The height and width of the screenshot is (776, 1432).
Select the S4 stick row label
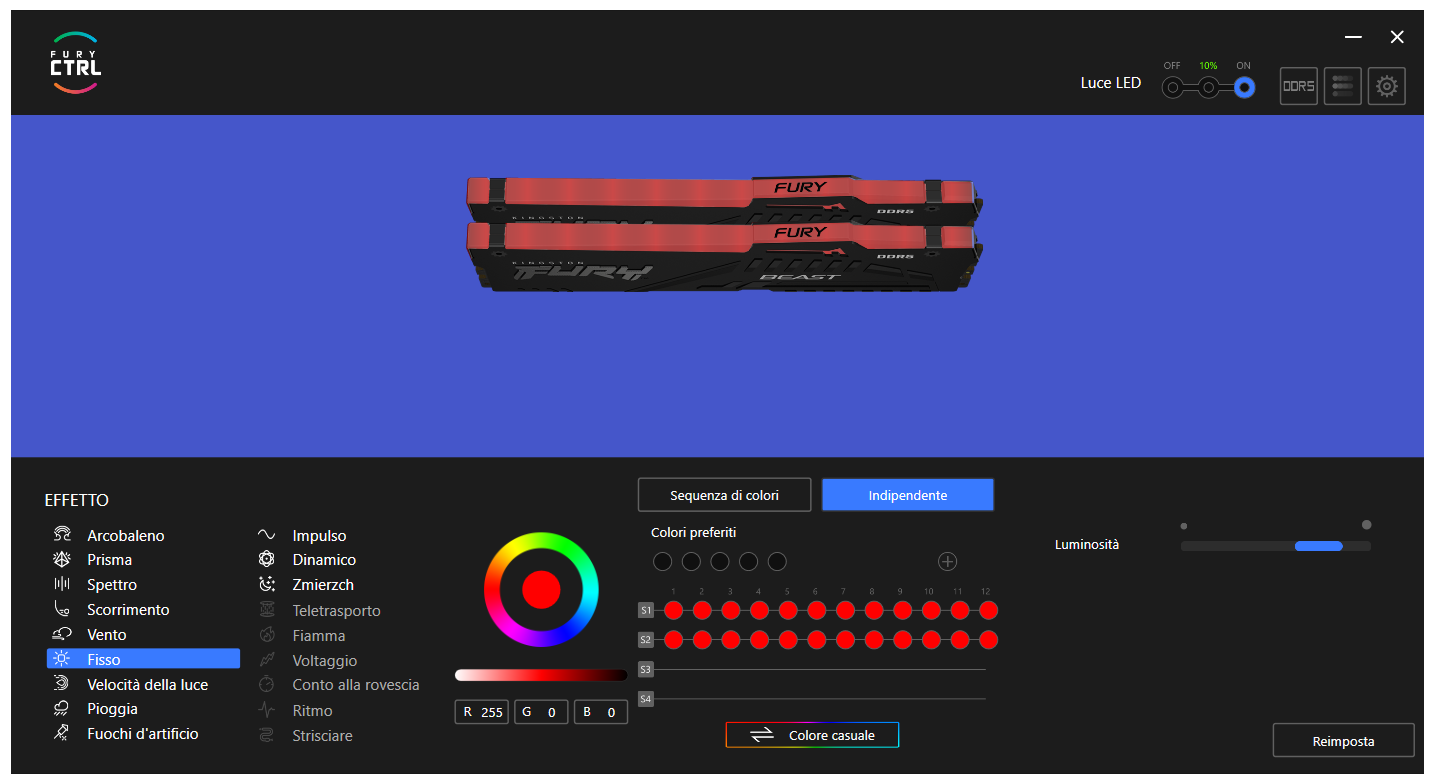point(646,699)
